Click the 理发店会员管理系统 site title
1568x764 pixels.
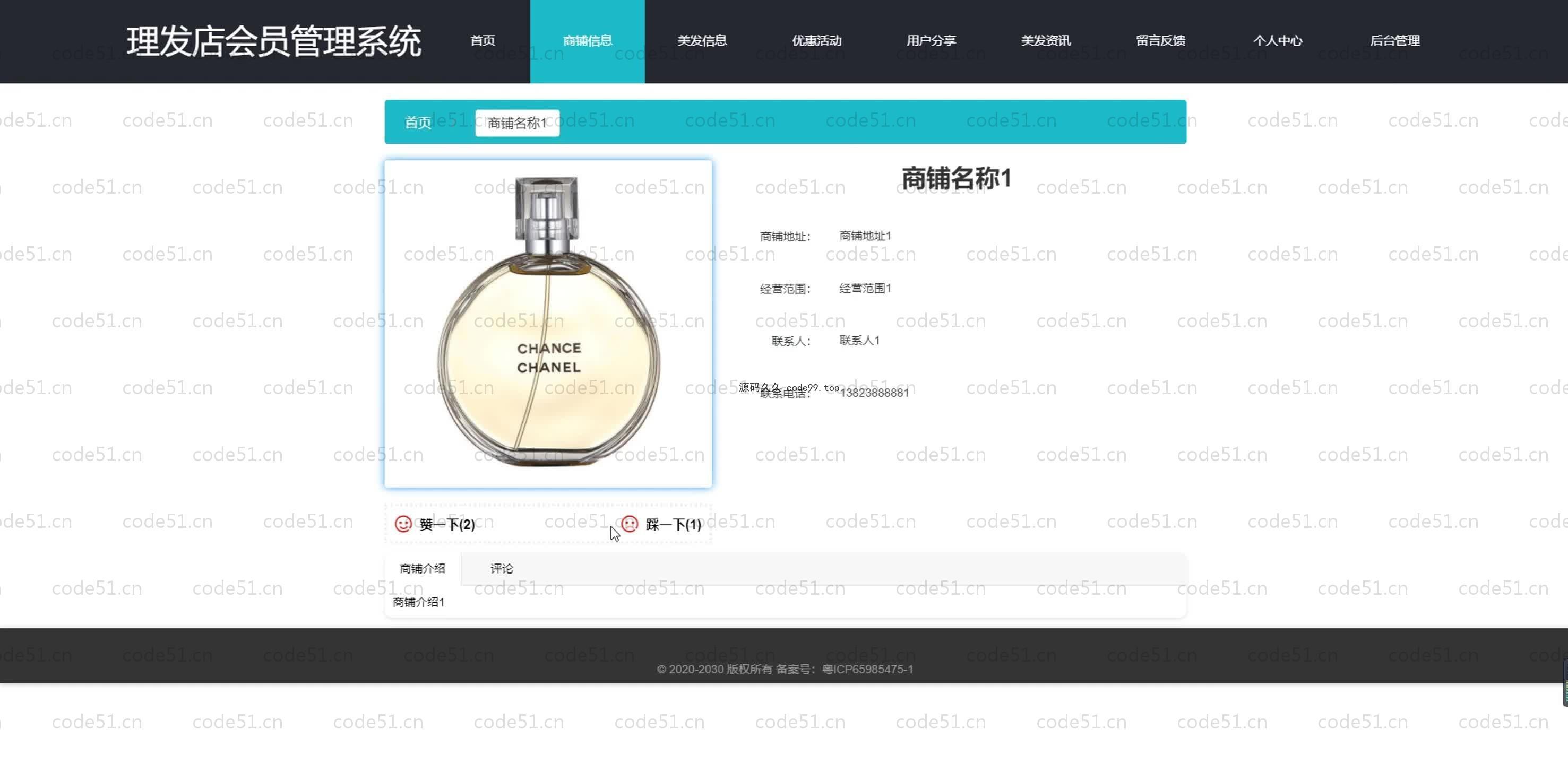pos(273,41)
